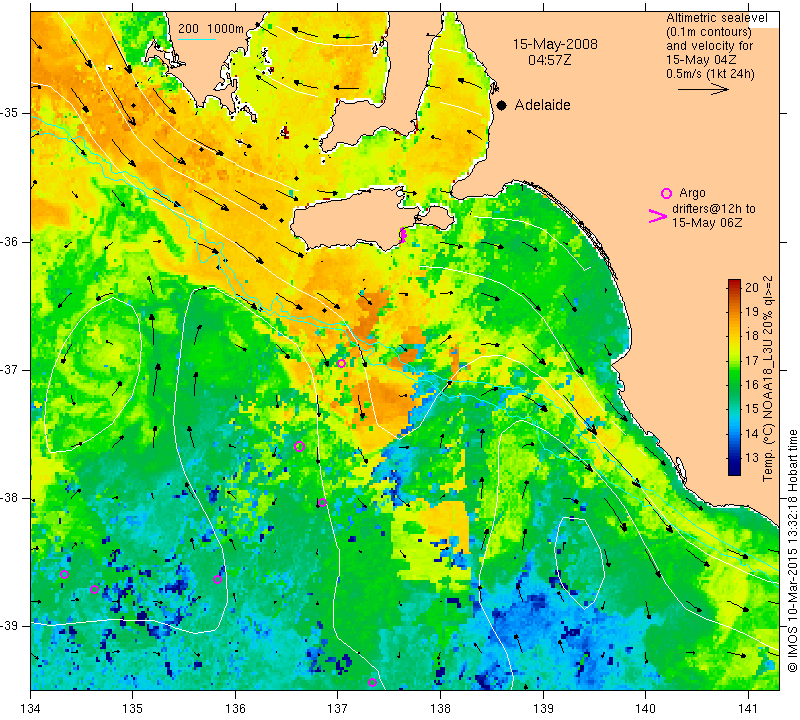The width and height of the screenshot is (800, 720).
Task: Click the magenta drifters legend arrowhead
Action: pos(657,216)
